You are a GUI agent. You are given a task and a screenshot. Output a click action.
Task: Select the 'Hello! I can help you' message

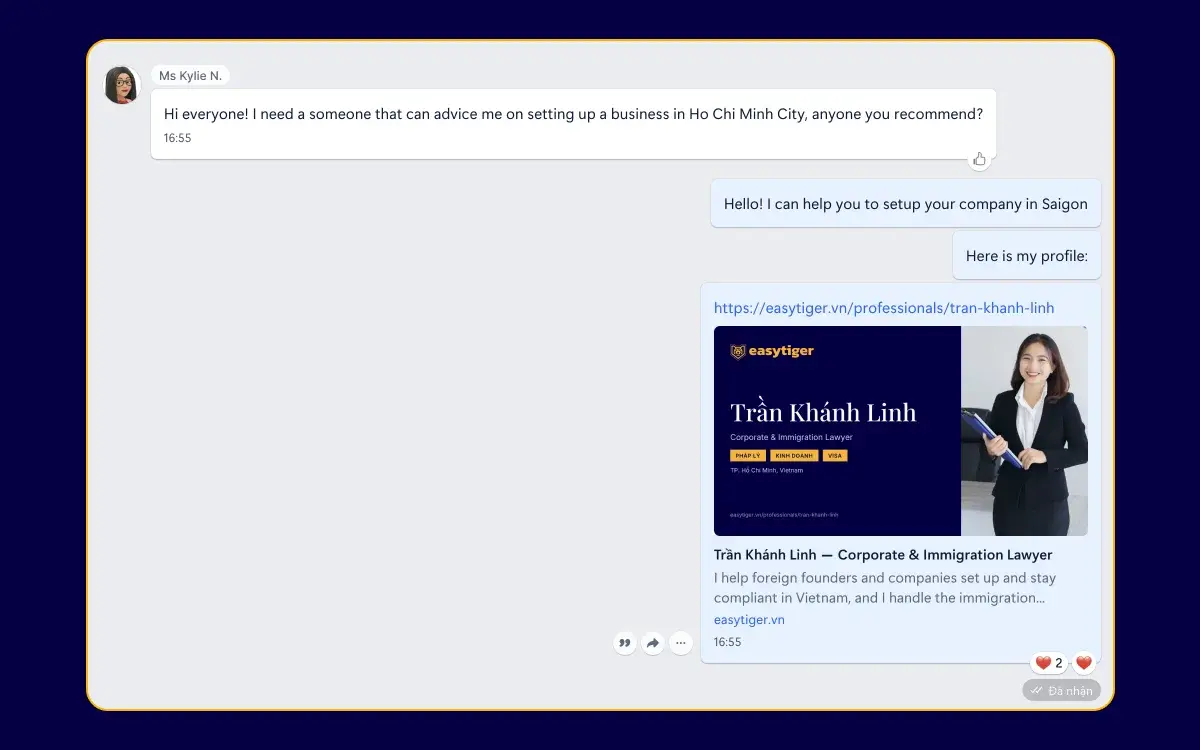906,204
